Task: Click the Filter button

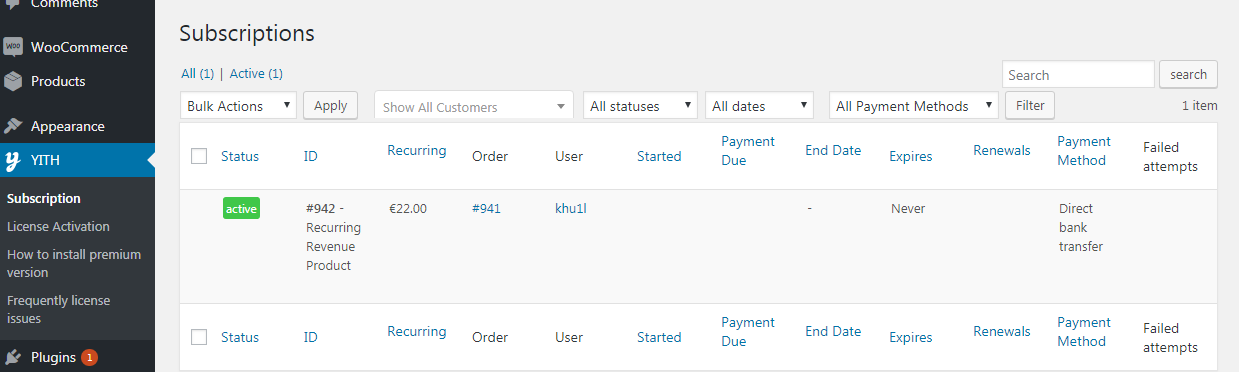Action: pyautogui.click(x=1029, y=105)
